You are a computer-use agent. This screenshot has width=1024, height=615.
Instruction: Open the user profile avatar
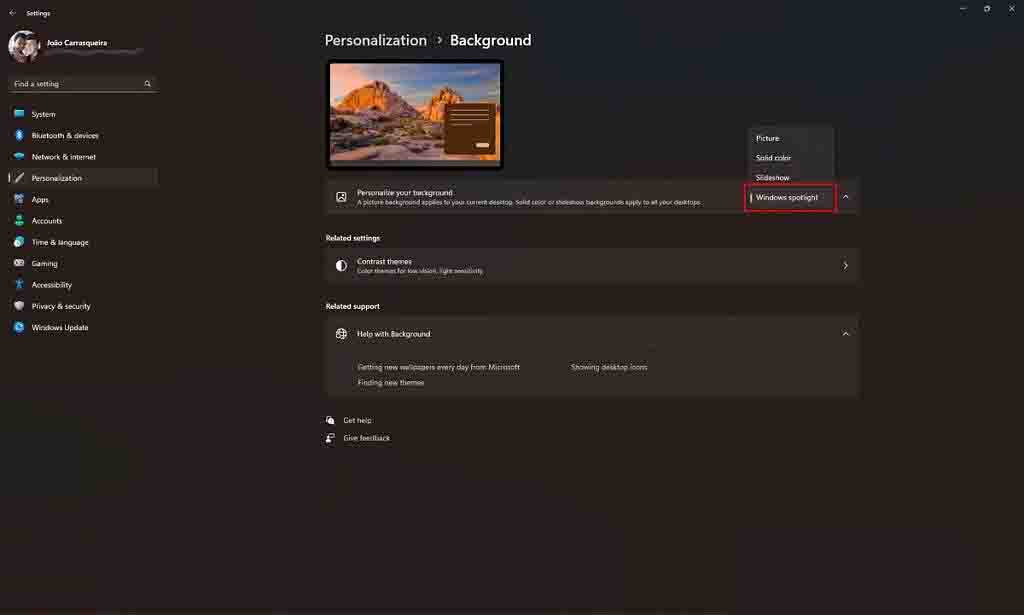24,46
